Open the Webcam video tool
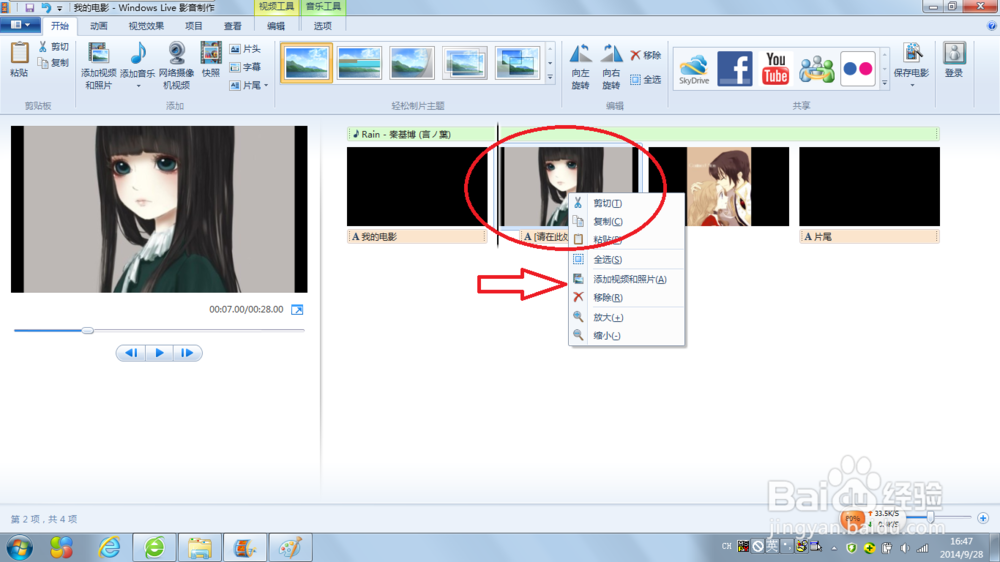 pyautogui.click(x=177, y=66)
